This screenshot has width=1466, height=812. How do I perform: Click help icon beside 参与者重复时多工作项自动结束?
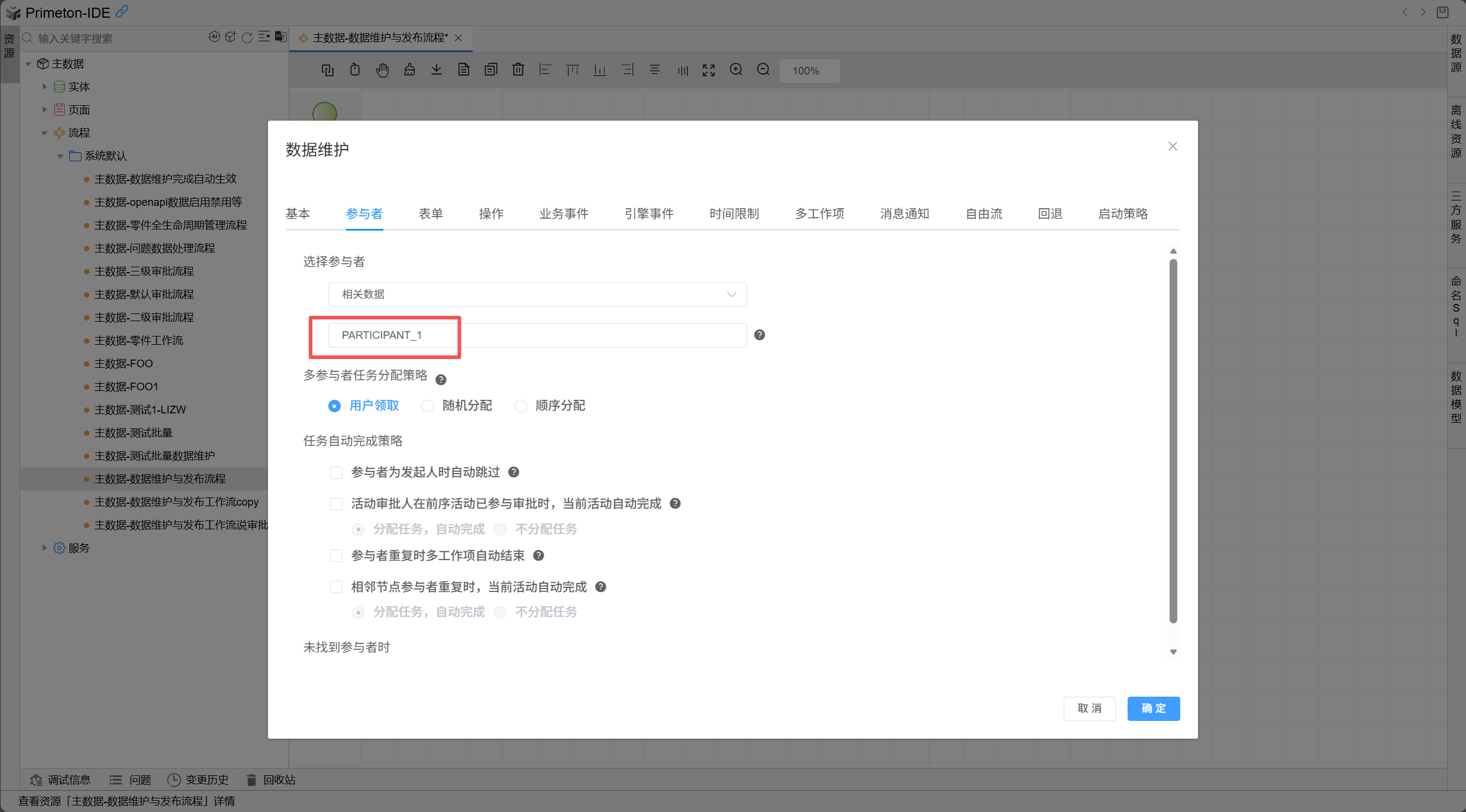click(x=538, y=555)
